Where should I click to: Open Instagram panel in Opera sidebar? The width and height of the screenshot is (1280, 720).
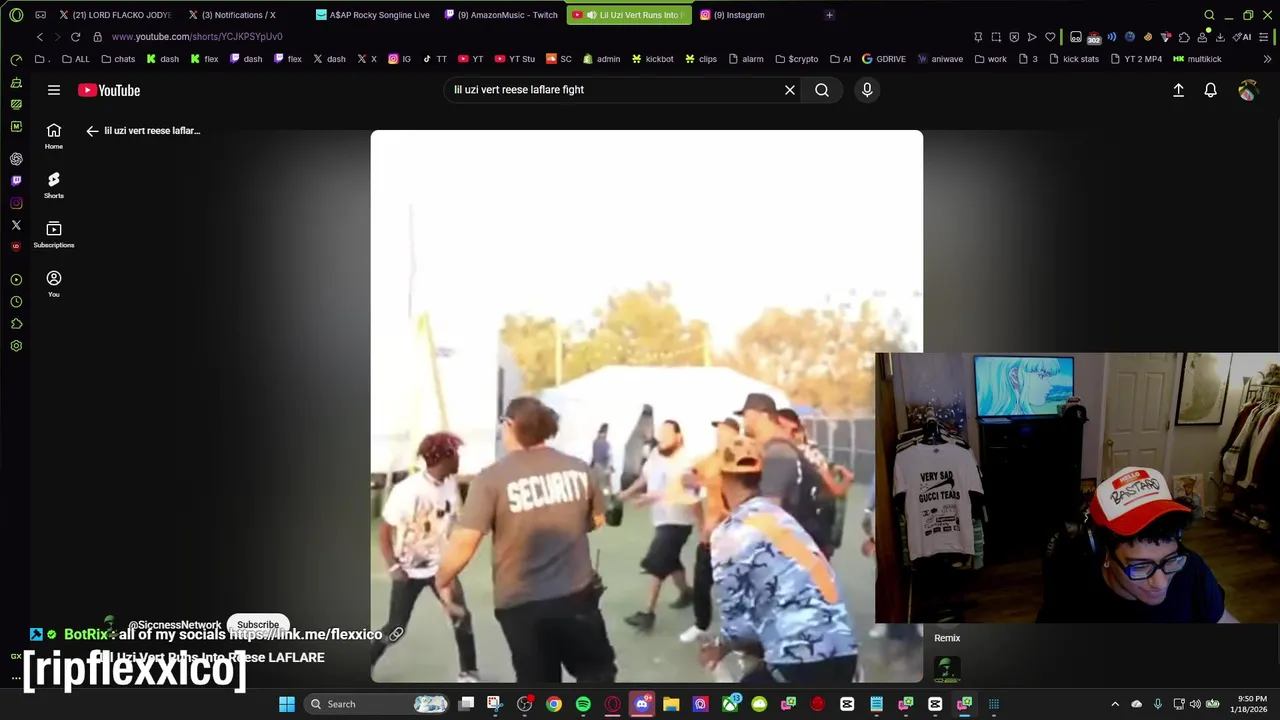[x=16, y=203]
